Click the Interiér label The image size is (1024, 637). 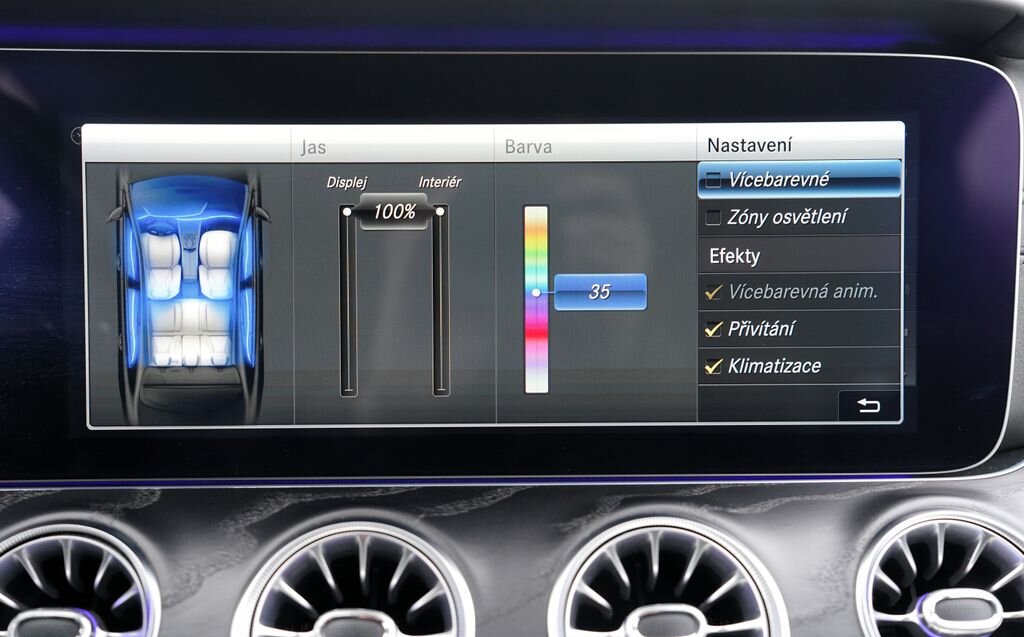coord(440,183)
